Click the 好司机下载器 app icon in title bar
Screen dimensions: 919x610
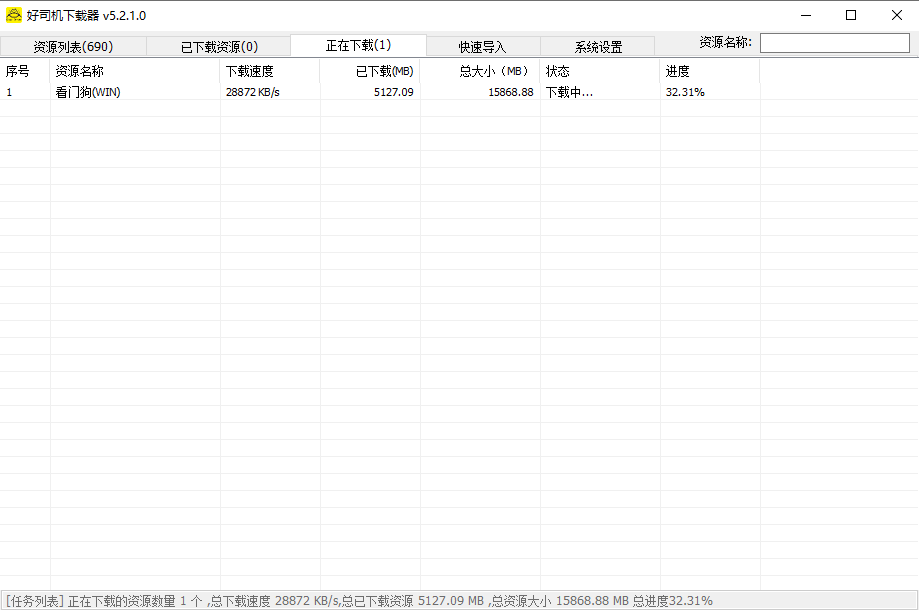[x=13, y=15]
